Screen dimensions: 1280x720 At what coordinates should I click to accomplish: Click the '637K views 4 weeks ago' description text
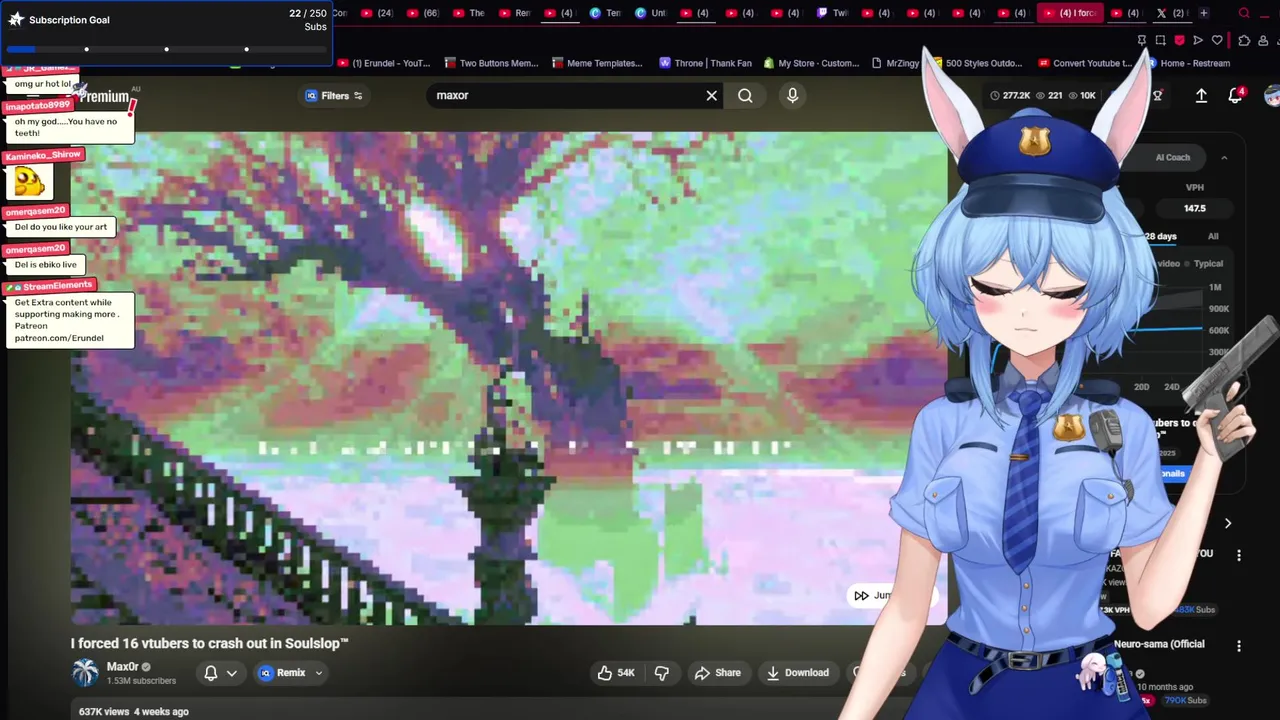pyautogui.click(x=134, y=712)
